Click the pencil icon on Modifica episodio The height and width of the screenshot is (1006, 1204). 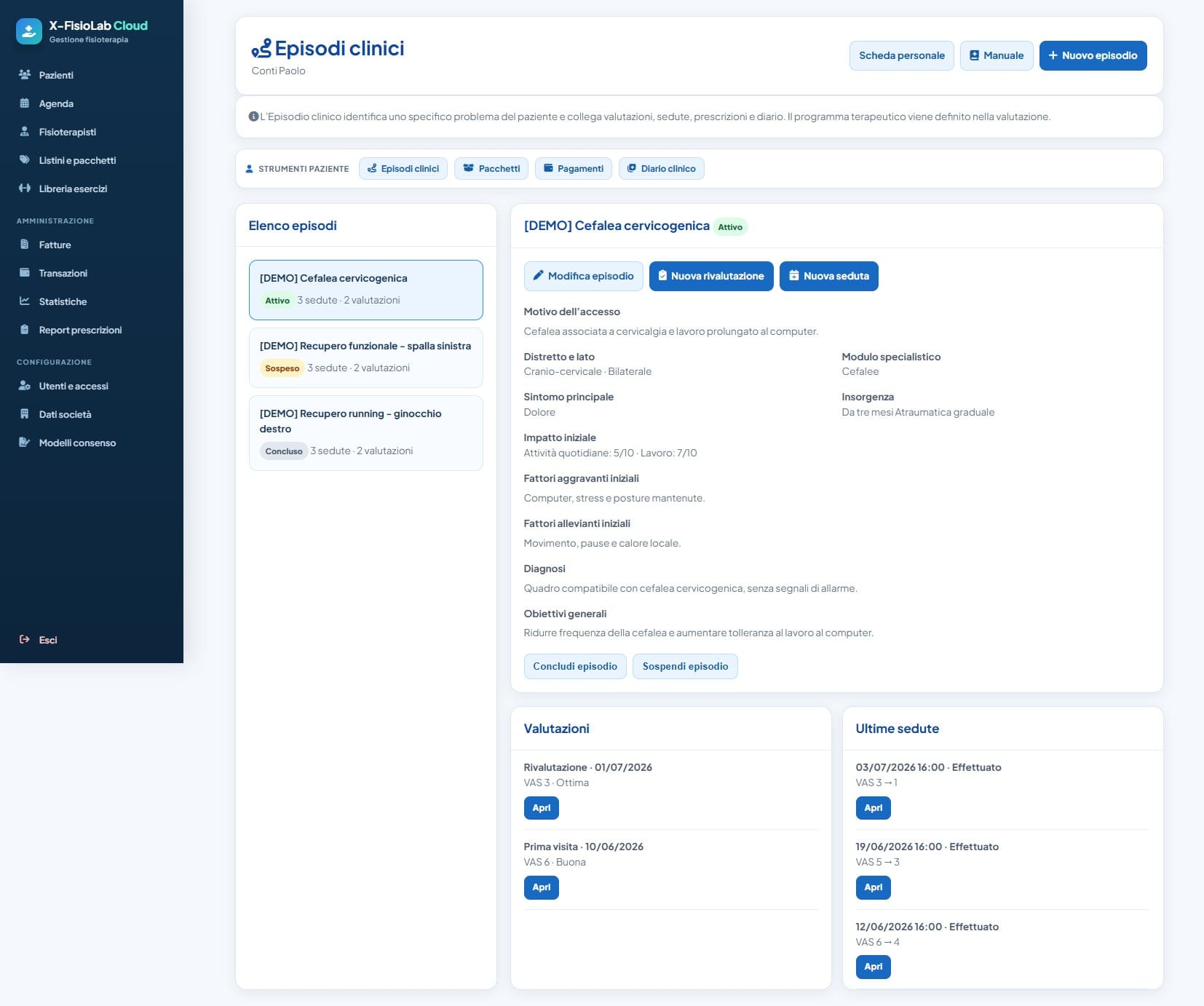[539, 276]
